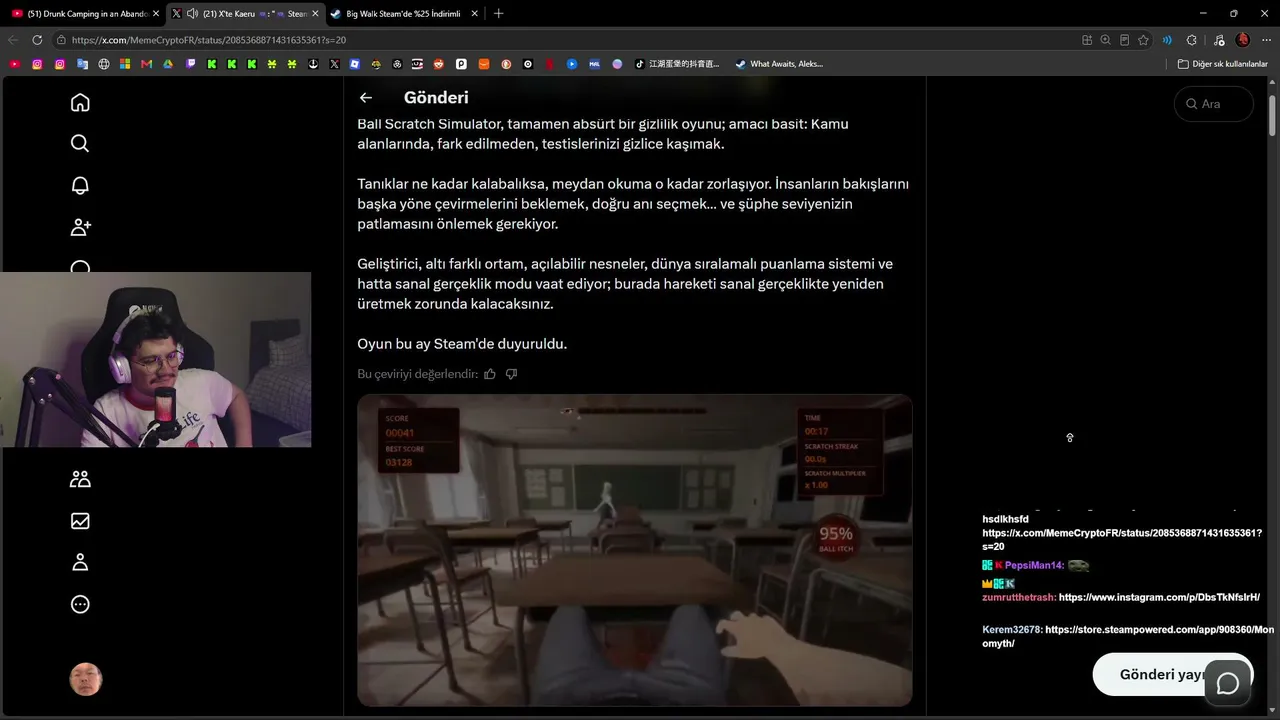Image resolution: width=1280 pixels, height=720 pixels.
Task: Rate the translation with thumbs up
Action: click(x=490, y=374)
